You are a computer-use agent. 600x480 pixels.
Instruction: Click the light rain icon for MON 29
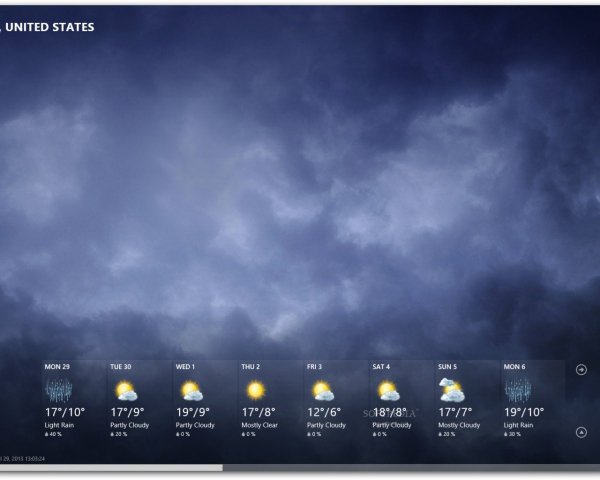pos(57,390)
